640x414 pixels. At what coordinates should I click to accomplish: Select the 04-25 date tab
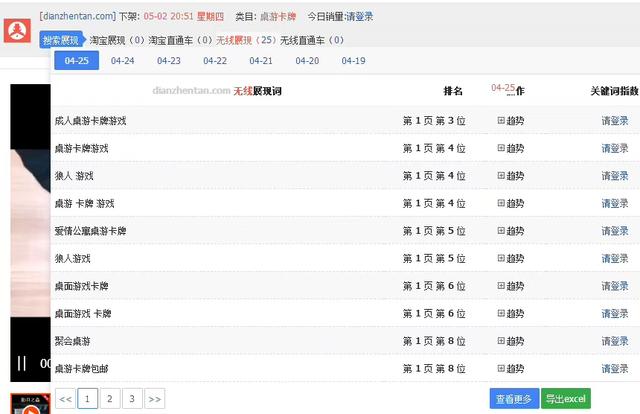point(77,60)
